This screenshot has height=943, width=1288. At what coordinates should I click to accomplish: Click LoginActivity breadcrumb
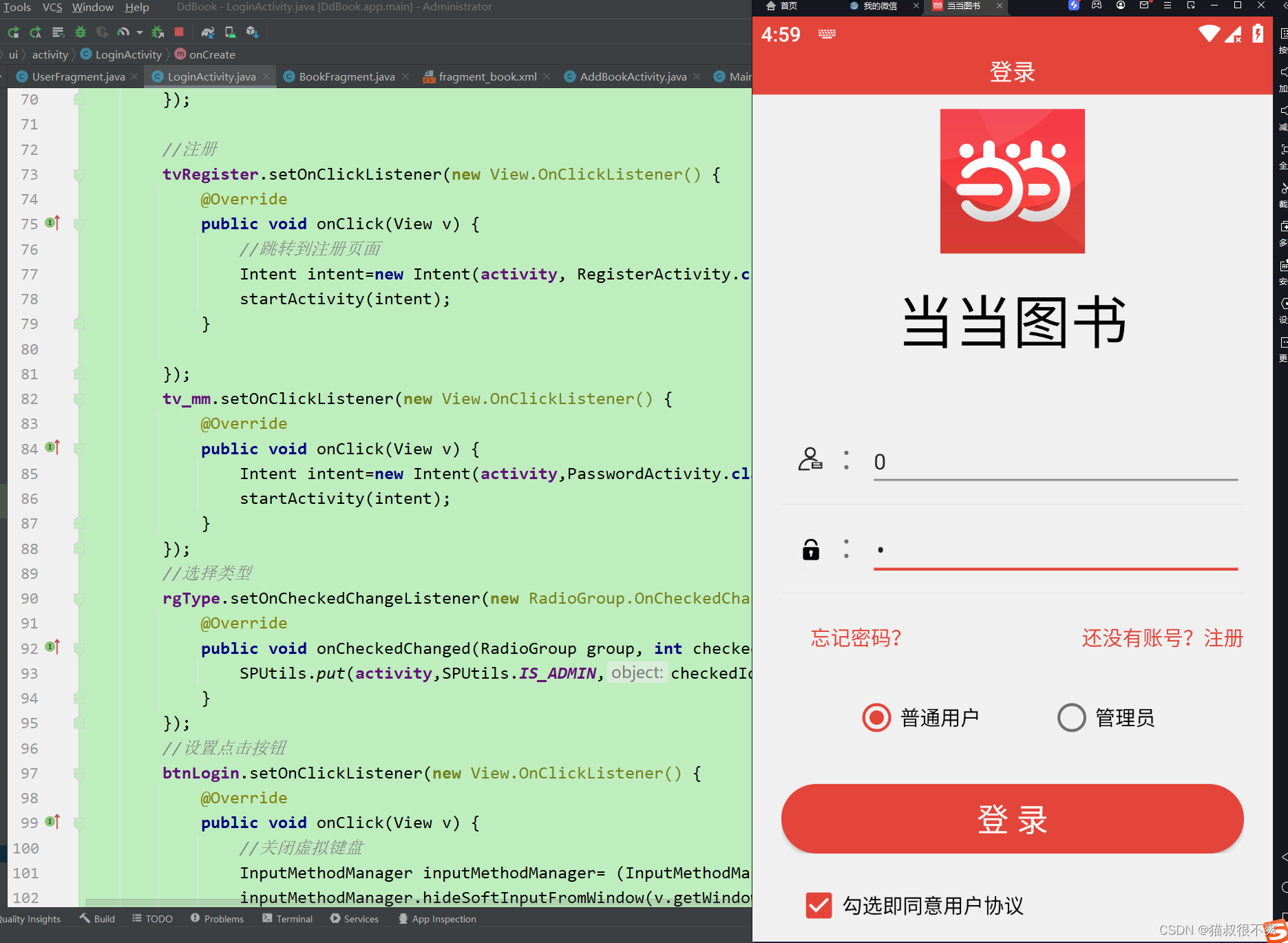121,54
